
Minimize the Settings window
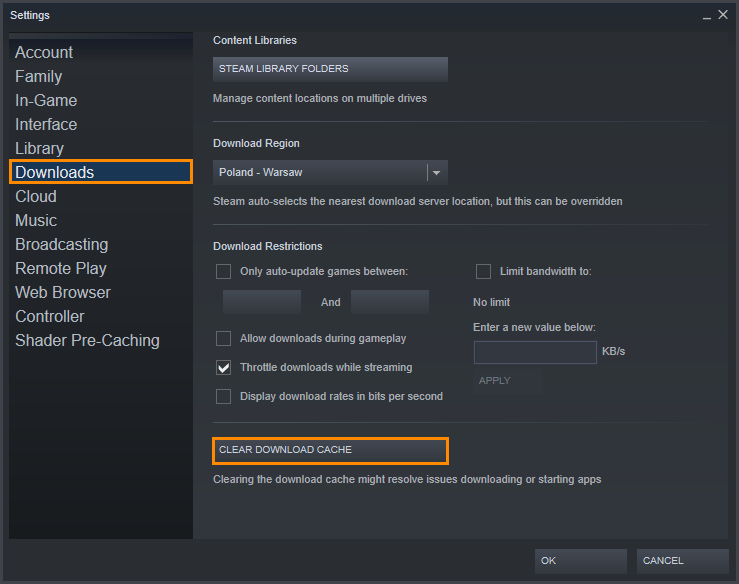click(x=706, y=16)
